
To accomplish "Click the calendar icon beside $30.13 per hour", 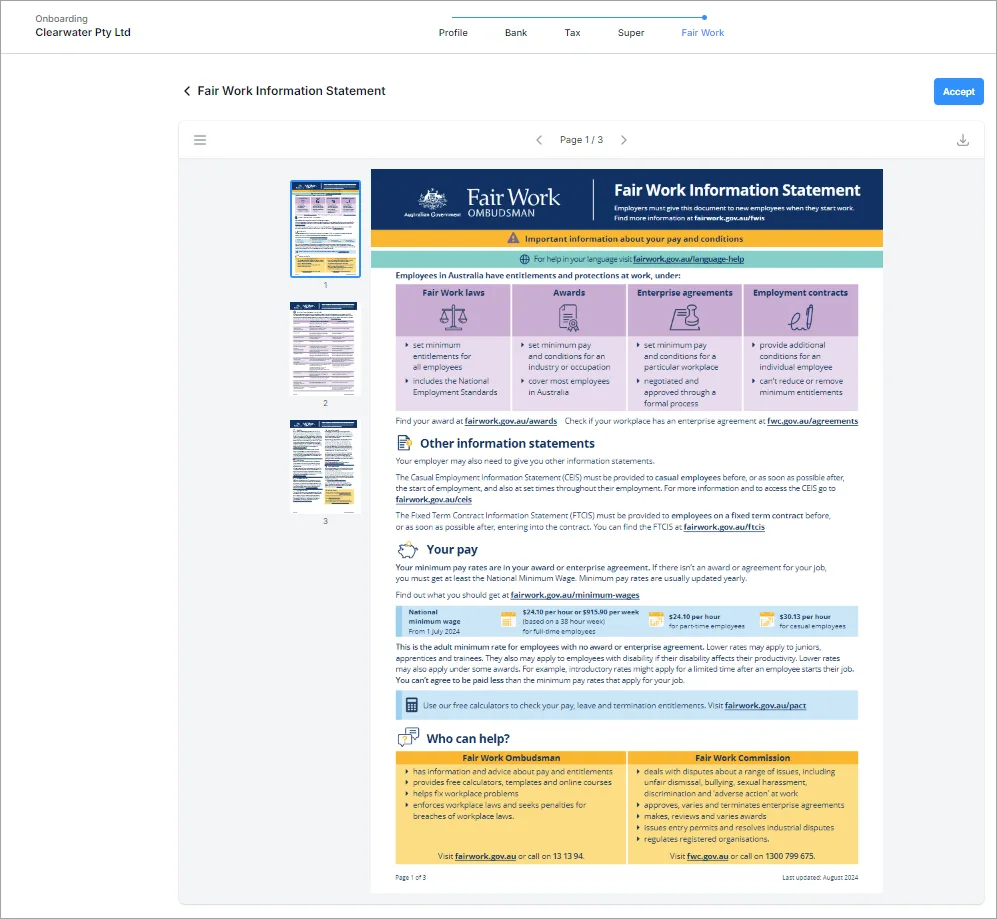I will point(767,620).
